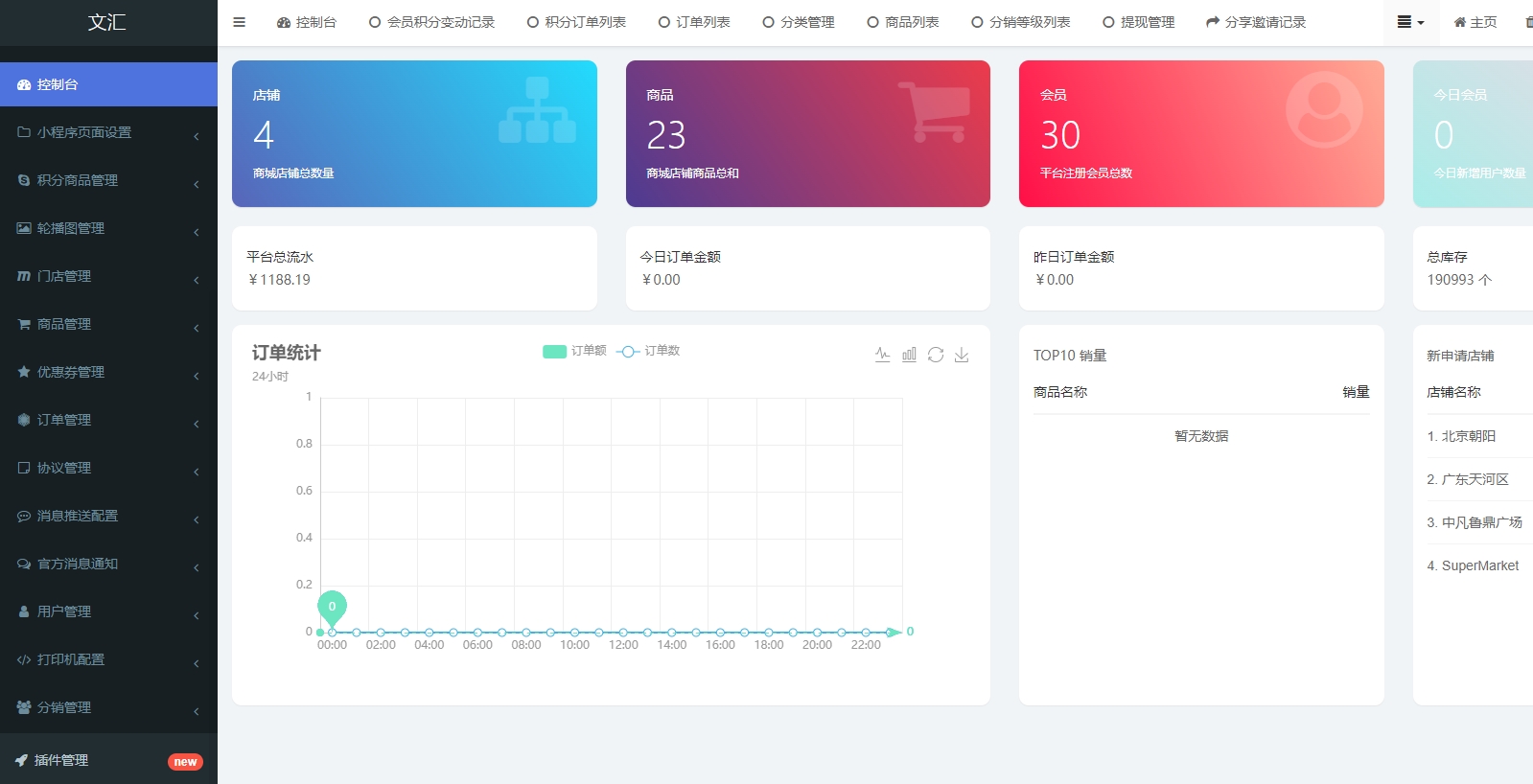Click the 官方消息通知 comments icon
The width and height of the screenshot is (1533, 784).
[x=24, y=564]
